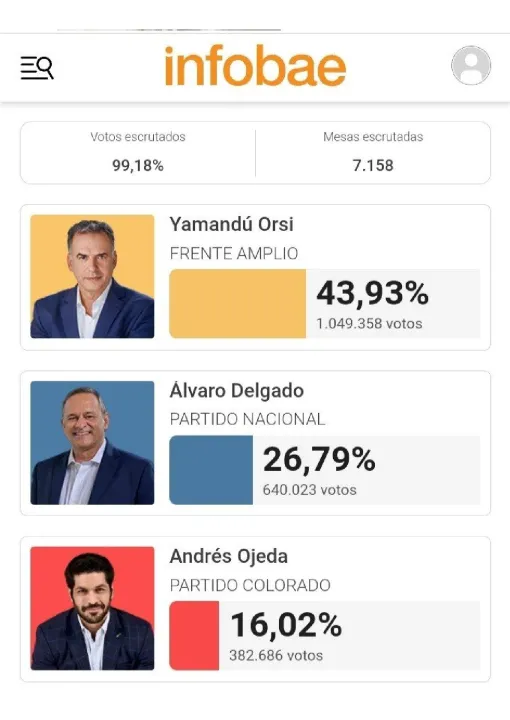Click the red Partido Colorado vote bar
Viewport: 510px width, 720px height.
[x=194, y=636]
